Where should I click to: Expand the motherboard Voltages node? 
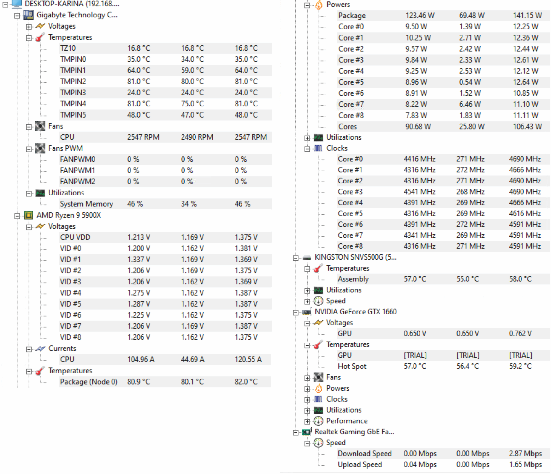(x=29, y=26)
